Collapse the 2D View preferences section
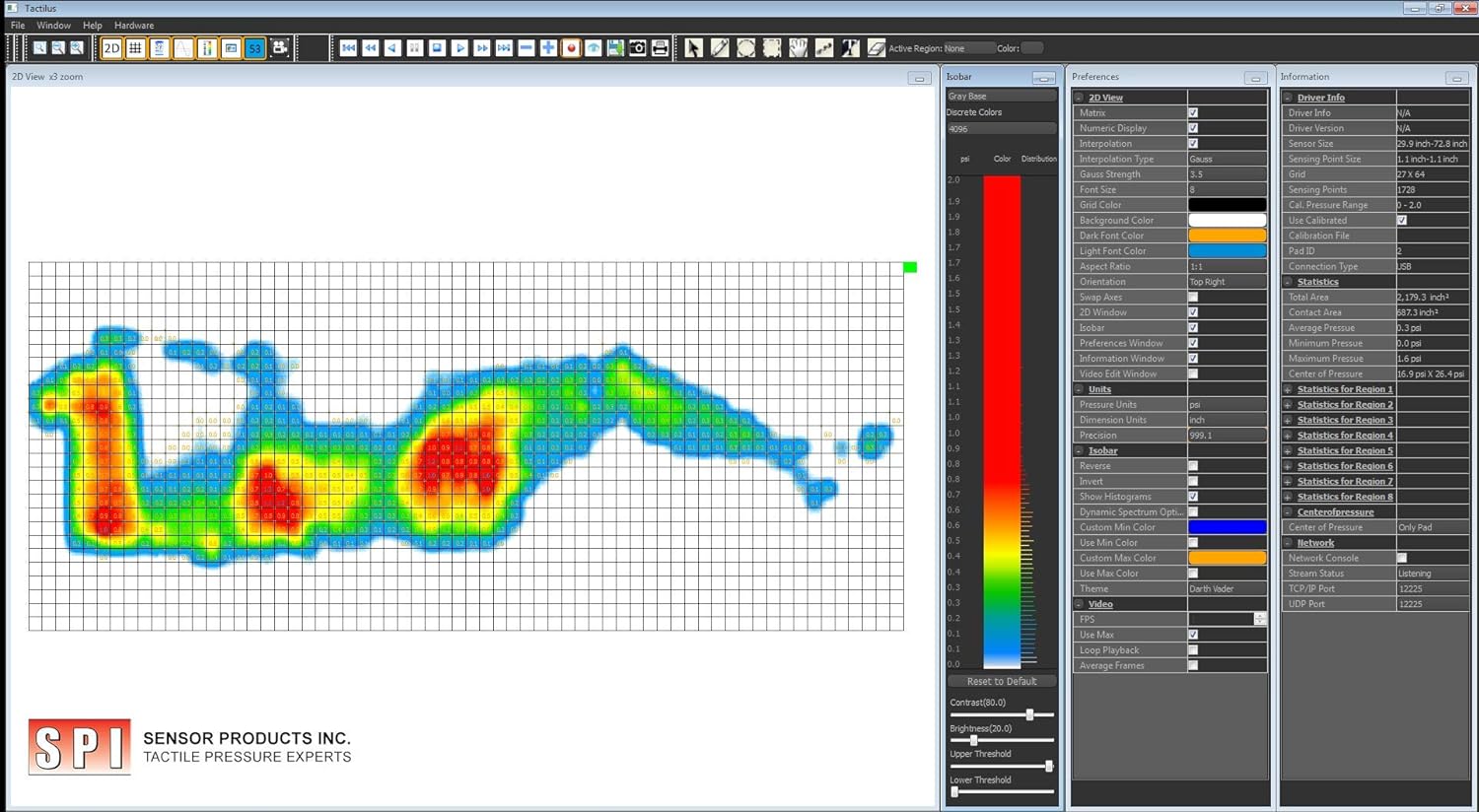The height and width of the screenshot is (812, 1479). pyautogui.click(x=1079, y=98)
